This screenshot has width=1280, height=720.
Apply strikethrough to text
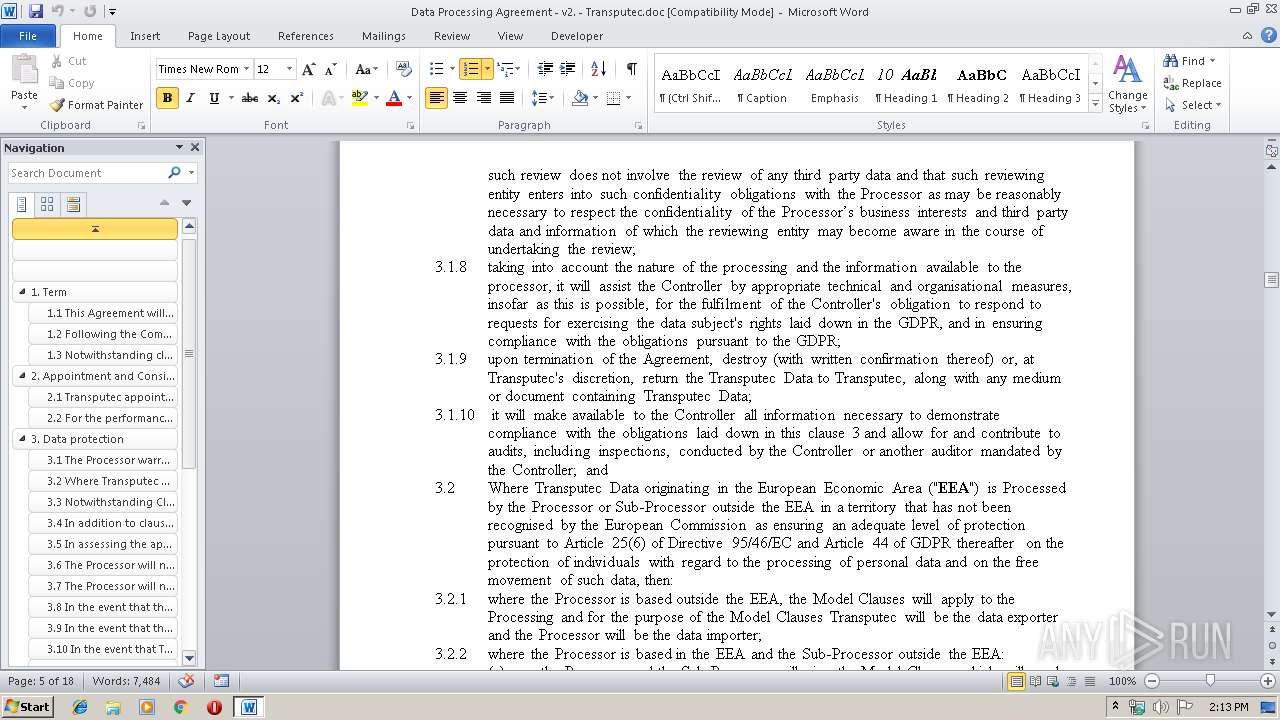click(x=250, y=98)
